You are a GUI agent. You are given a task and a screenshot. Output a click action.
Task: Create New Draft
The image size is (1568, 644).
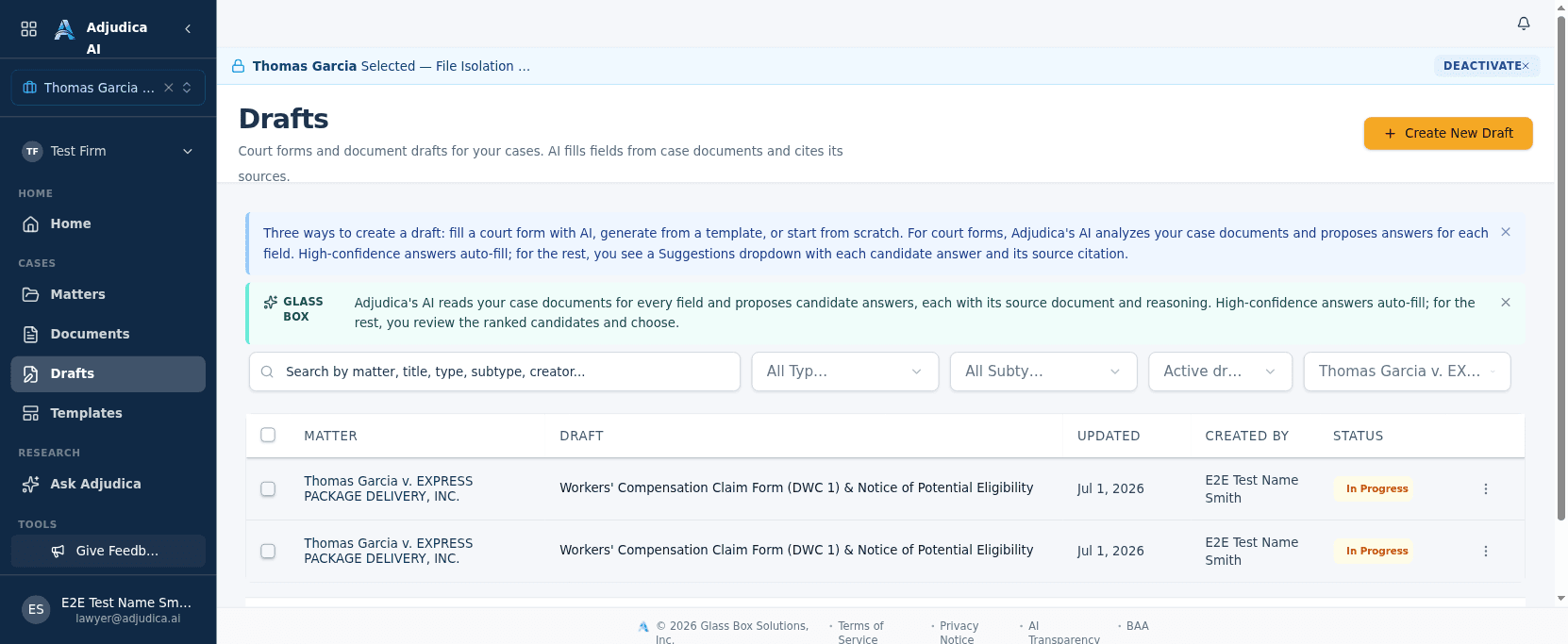1448,133
